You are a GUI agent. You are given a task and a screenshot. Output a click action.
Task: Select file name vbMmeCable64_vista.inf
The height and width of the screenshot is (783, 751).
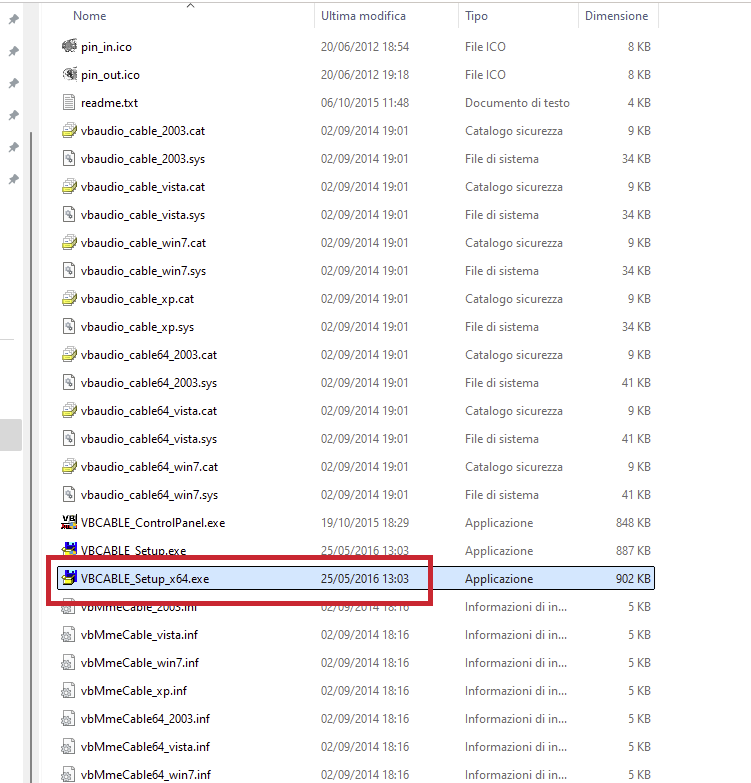(145, 746)
